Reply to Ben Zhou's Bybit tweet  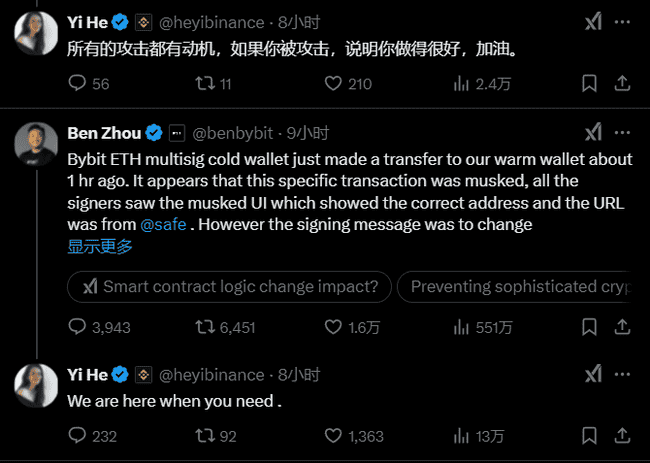click(x=78, y=326)
